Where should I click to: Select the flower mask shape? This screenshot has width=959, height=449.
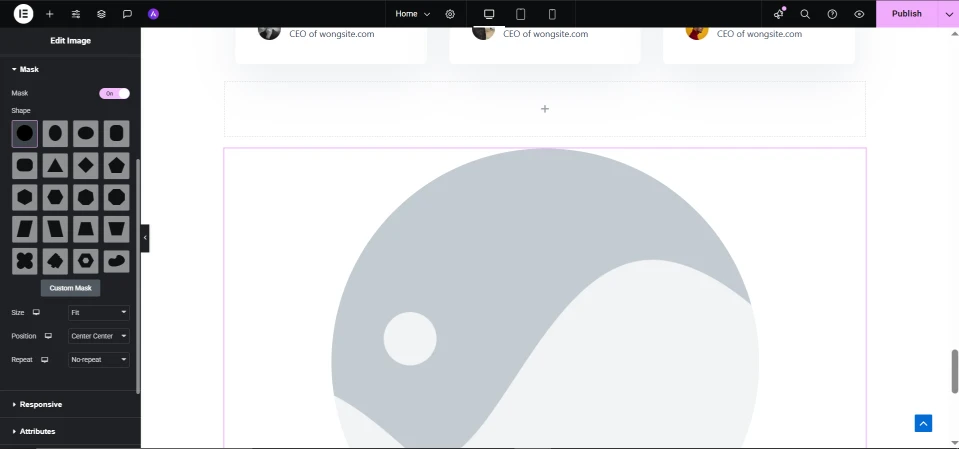tap(24, 261)
